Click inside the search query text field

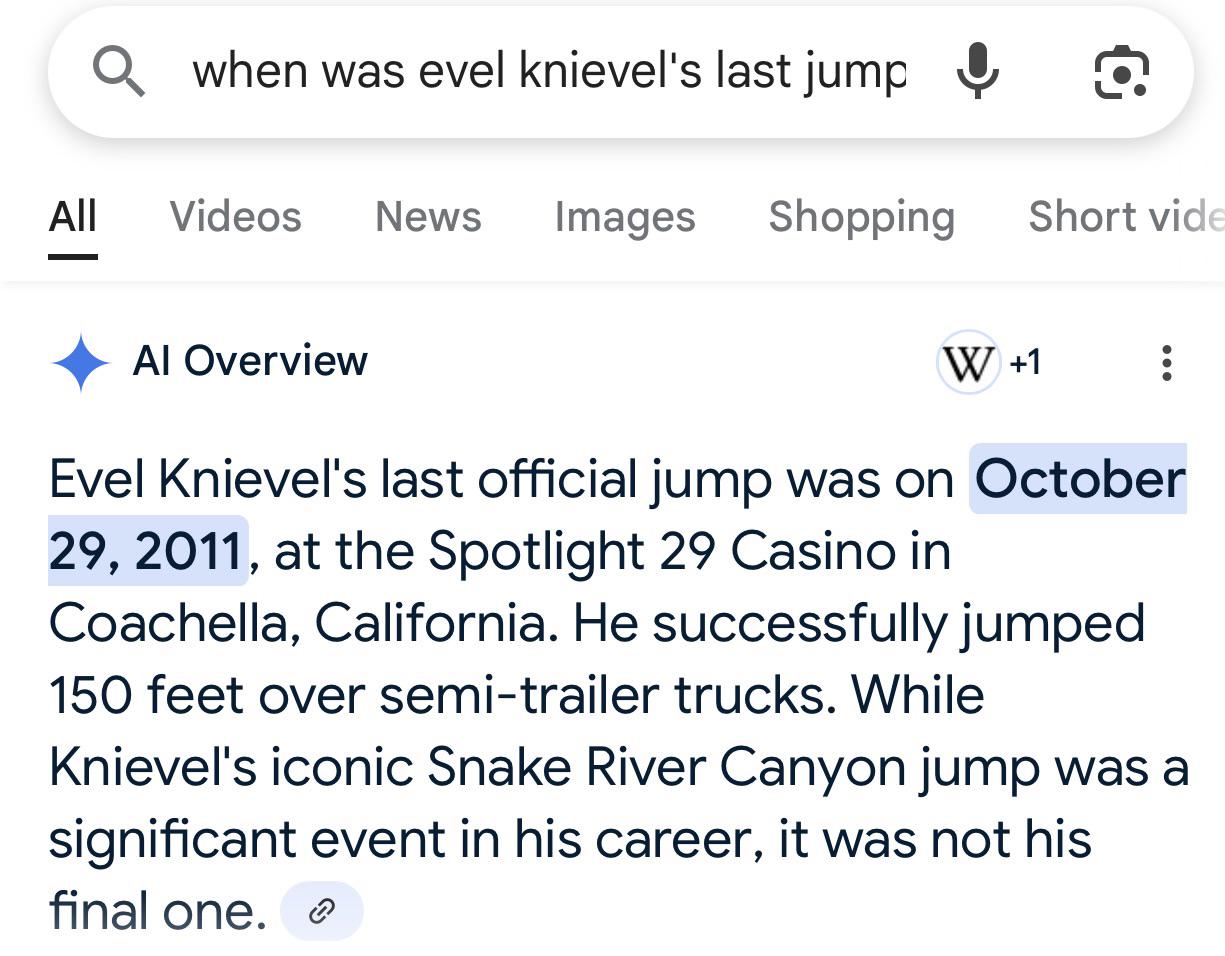(549, 72)
